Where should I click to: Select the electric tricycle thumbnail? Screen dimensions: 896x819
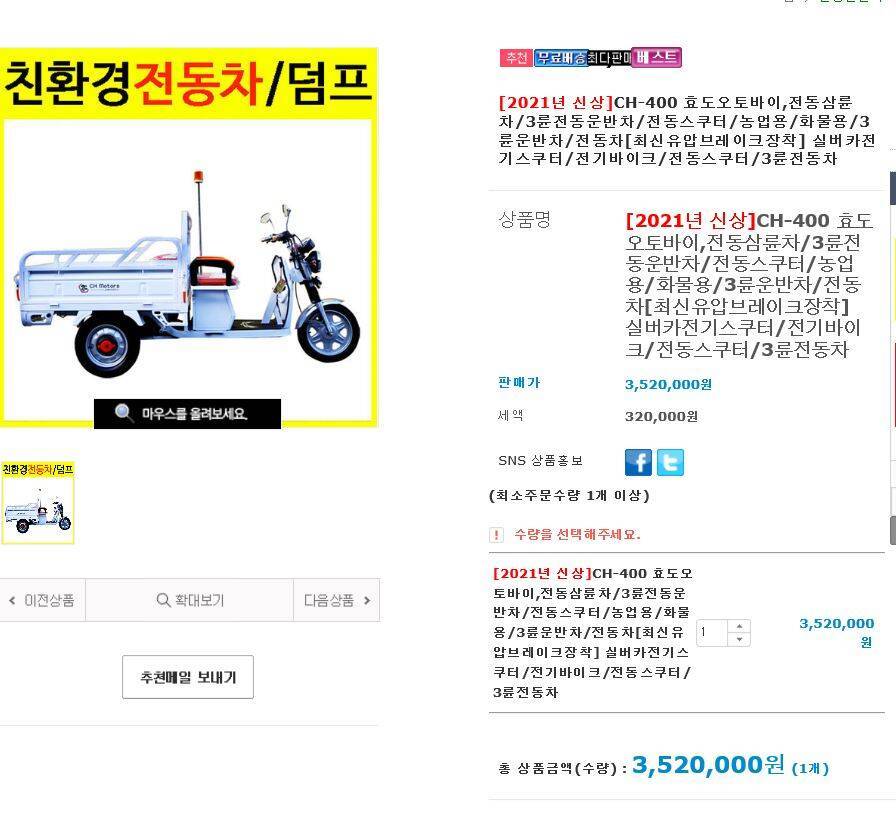pyautogui.click(x=38, y=503)
